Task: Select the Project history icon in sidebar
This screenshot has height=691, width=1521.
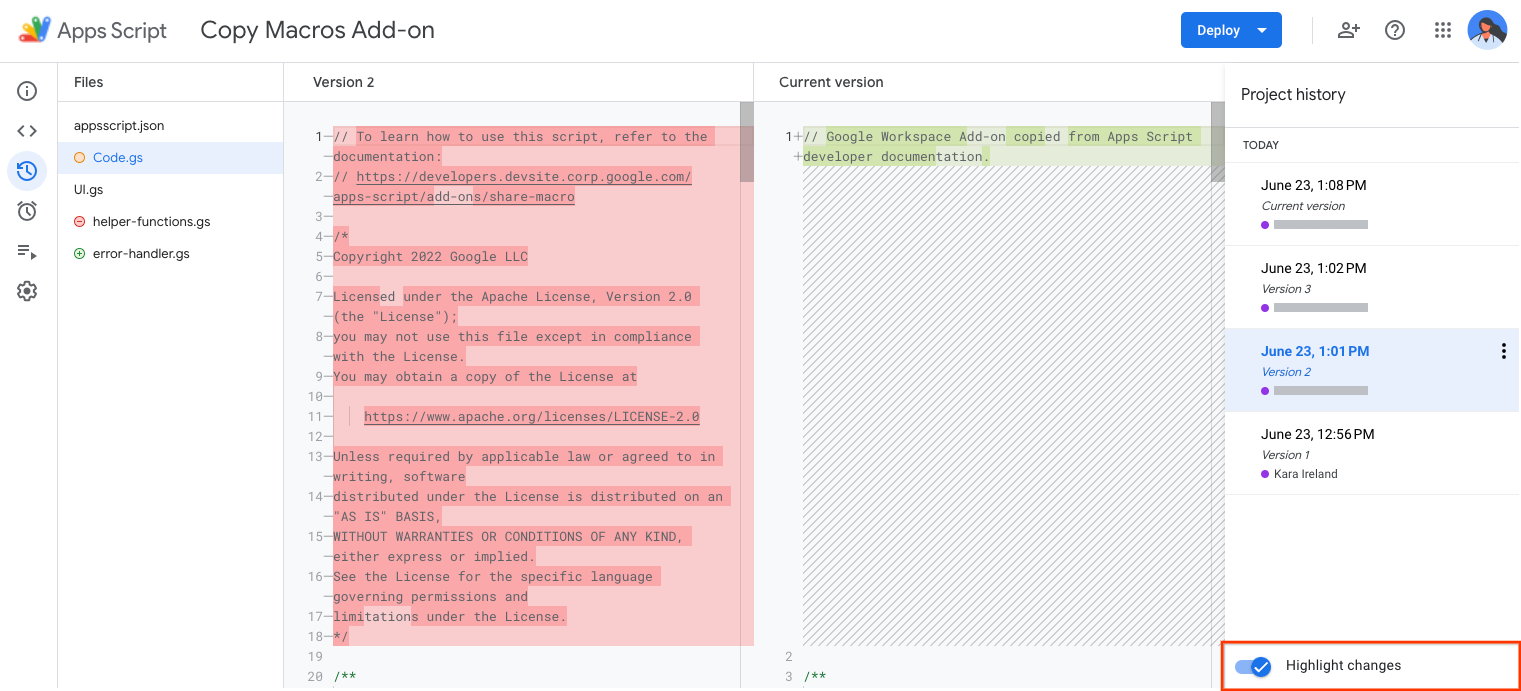Action: pos(27,171)
